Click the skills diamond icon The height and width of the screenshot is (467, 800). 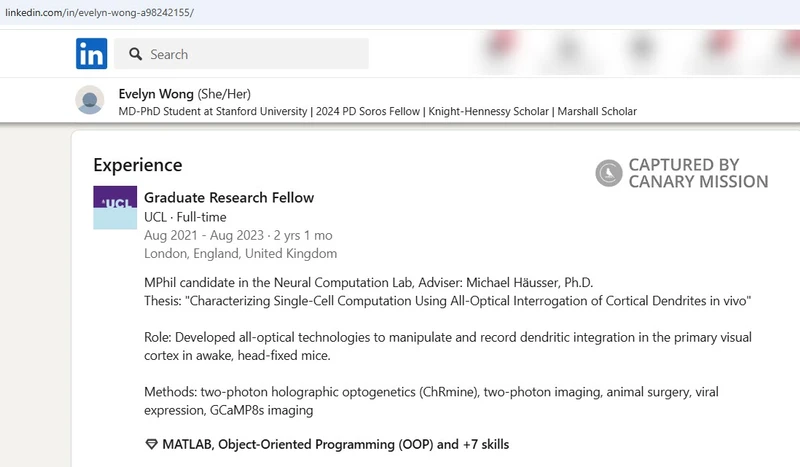click(151, 445)
